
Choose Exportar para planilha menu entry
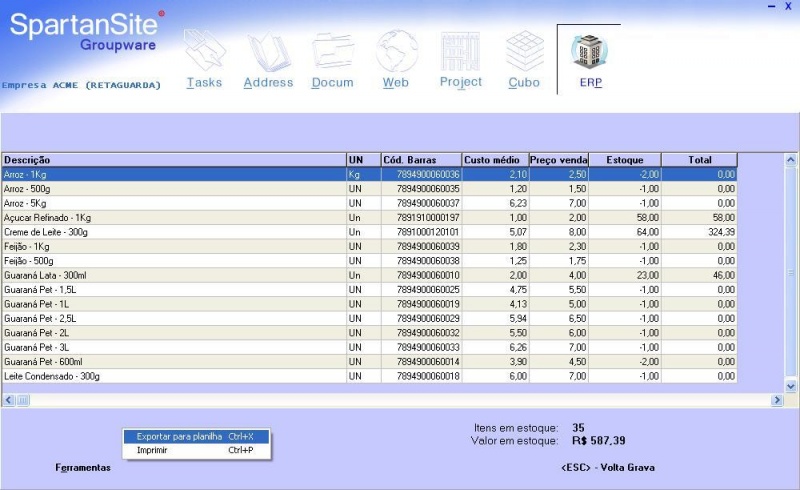[196, 436]
